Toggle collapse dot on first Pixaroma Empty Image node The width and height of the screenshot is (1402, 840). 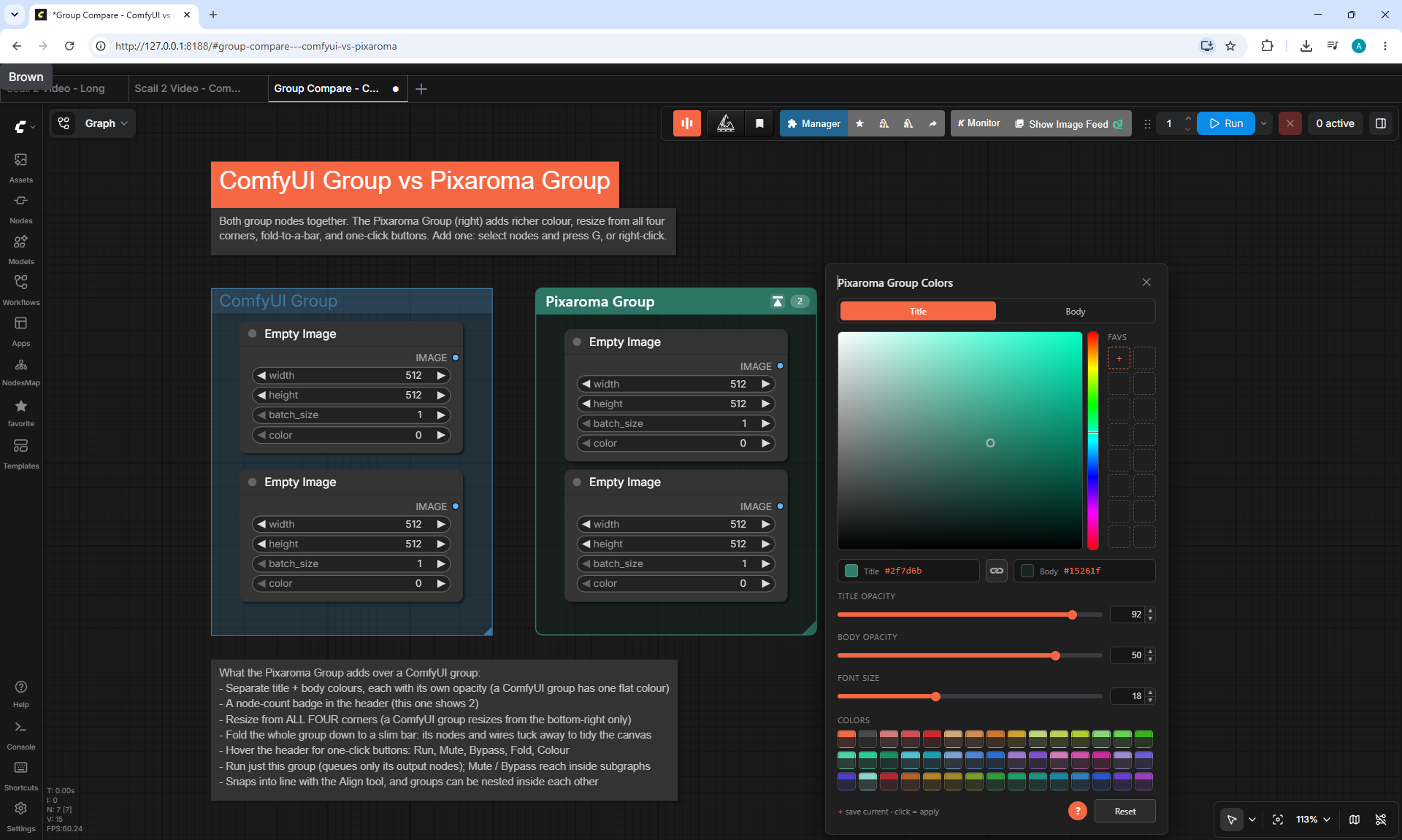point(577,342)
